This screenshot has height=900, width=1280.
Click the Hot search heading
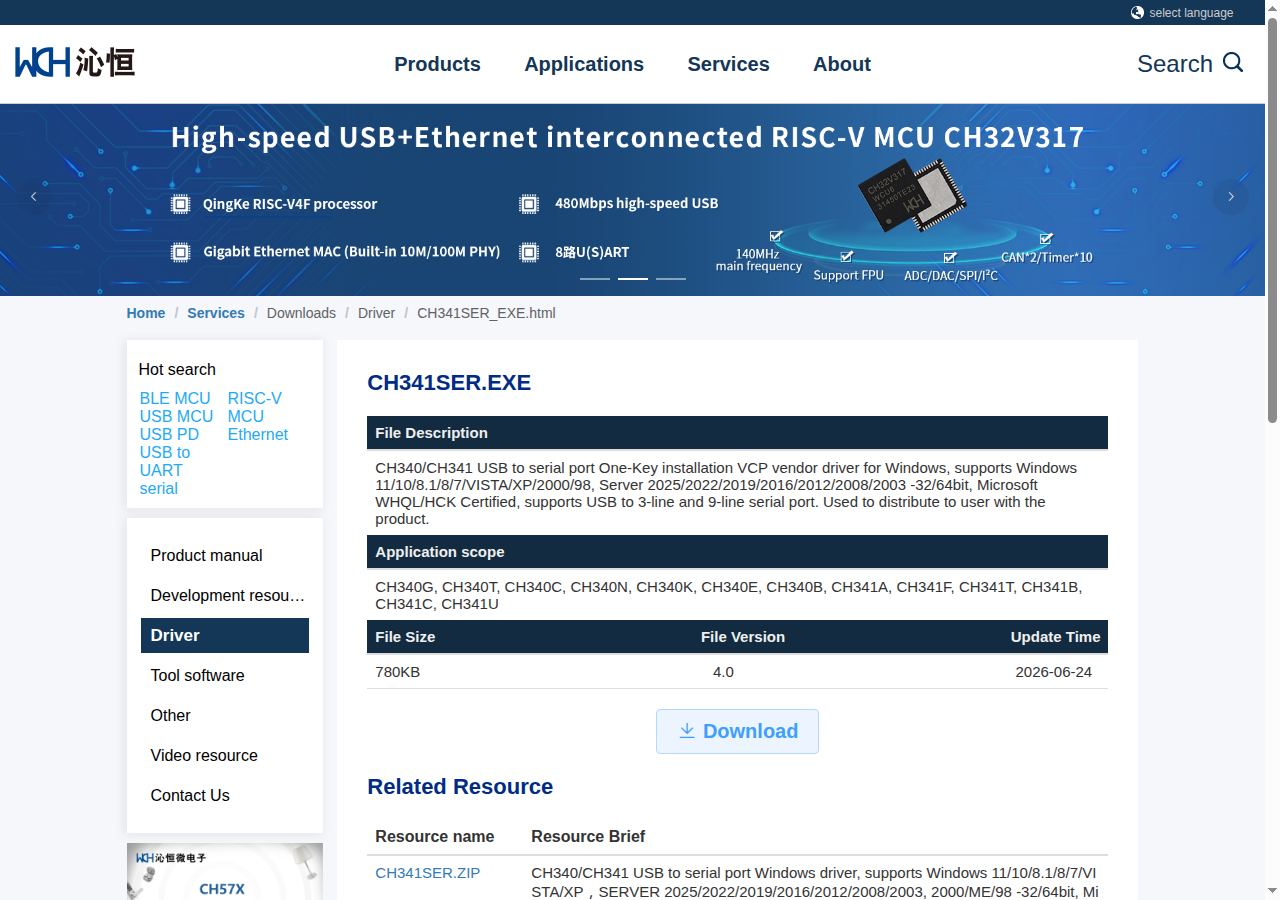pyautogui.click(x=177, y=370)
